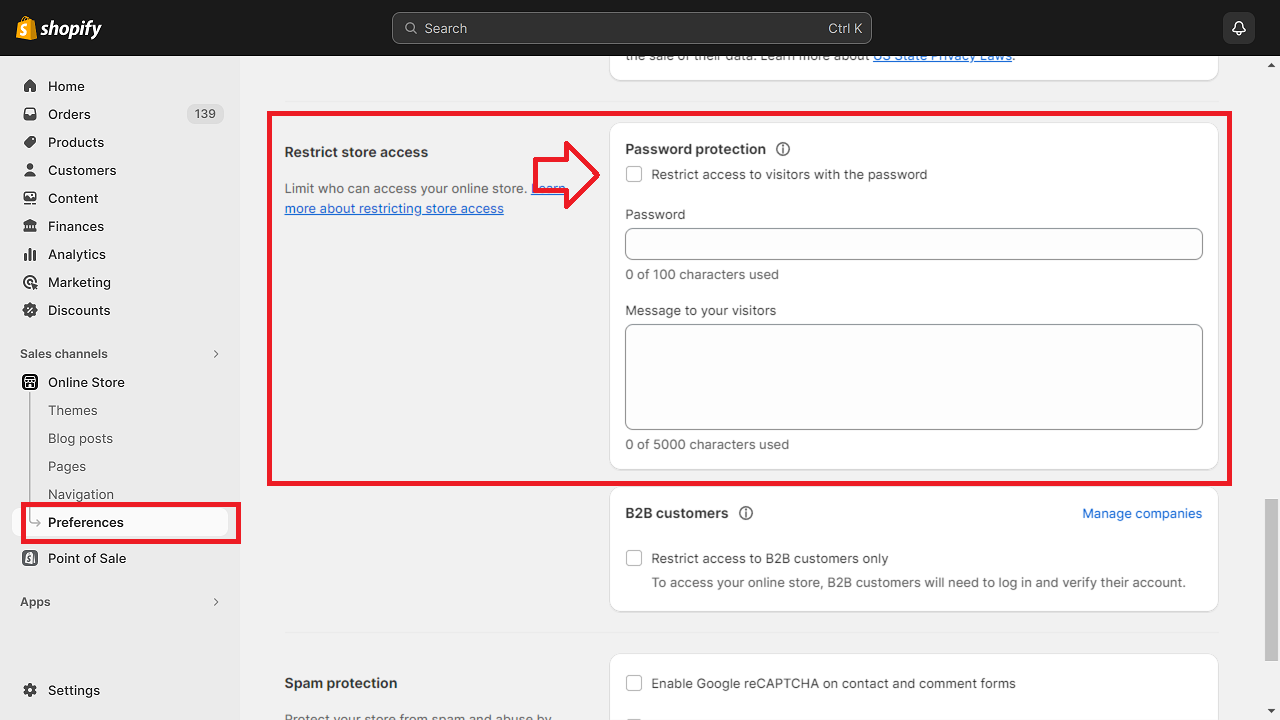
Task: Enable restrict access to visitors with password
Action: click(633, 173)
